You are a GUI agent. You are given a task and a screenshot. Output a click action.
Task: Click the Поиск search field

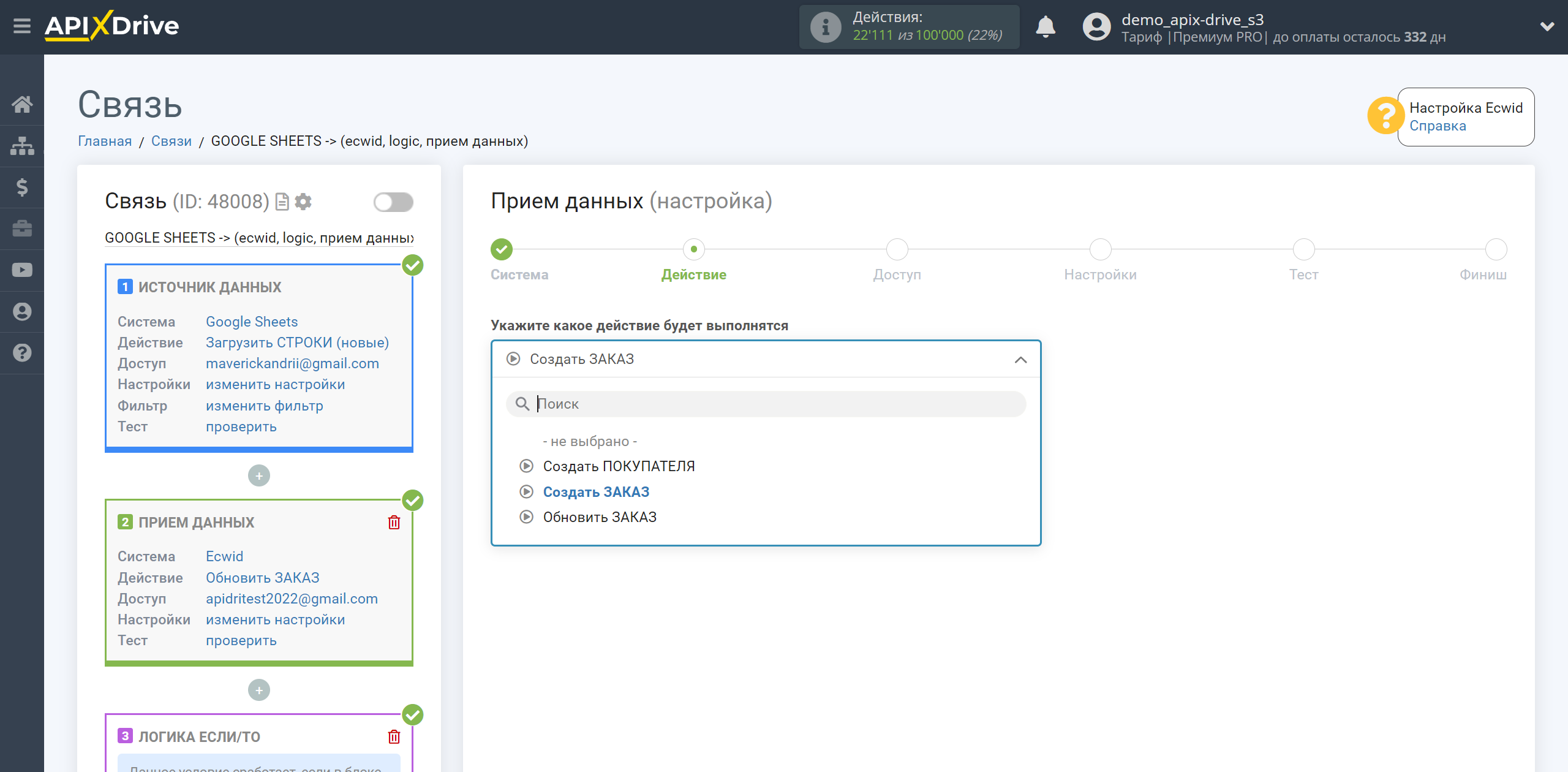tap(766, 404)
